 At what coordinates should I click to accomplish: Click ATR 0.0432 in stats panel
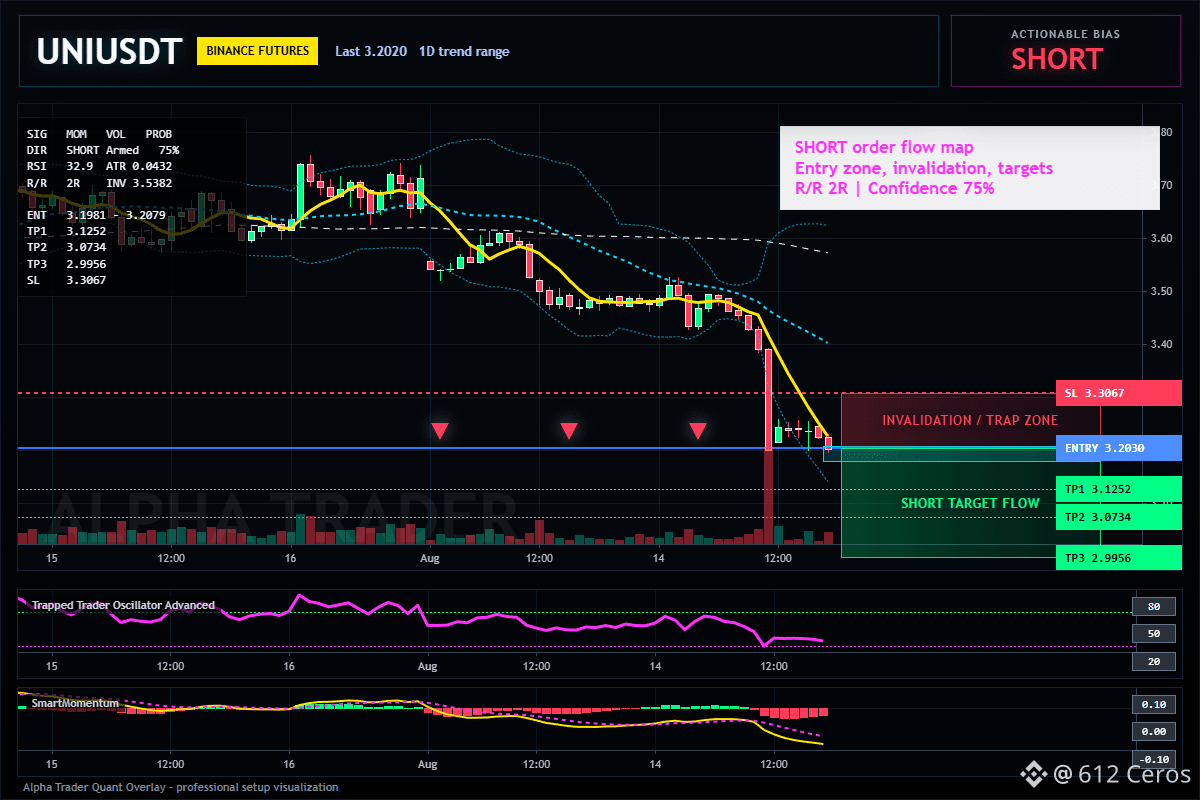(139, 165)
